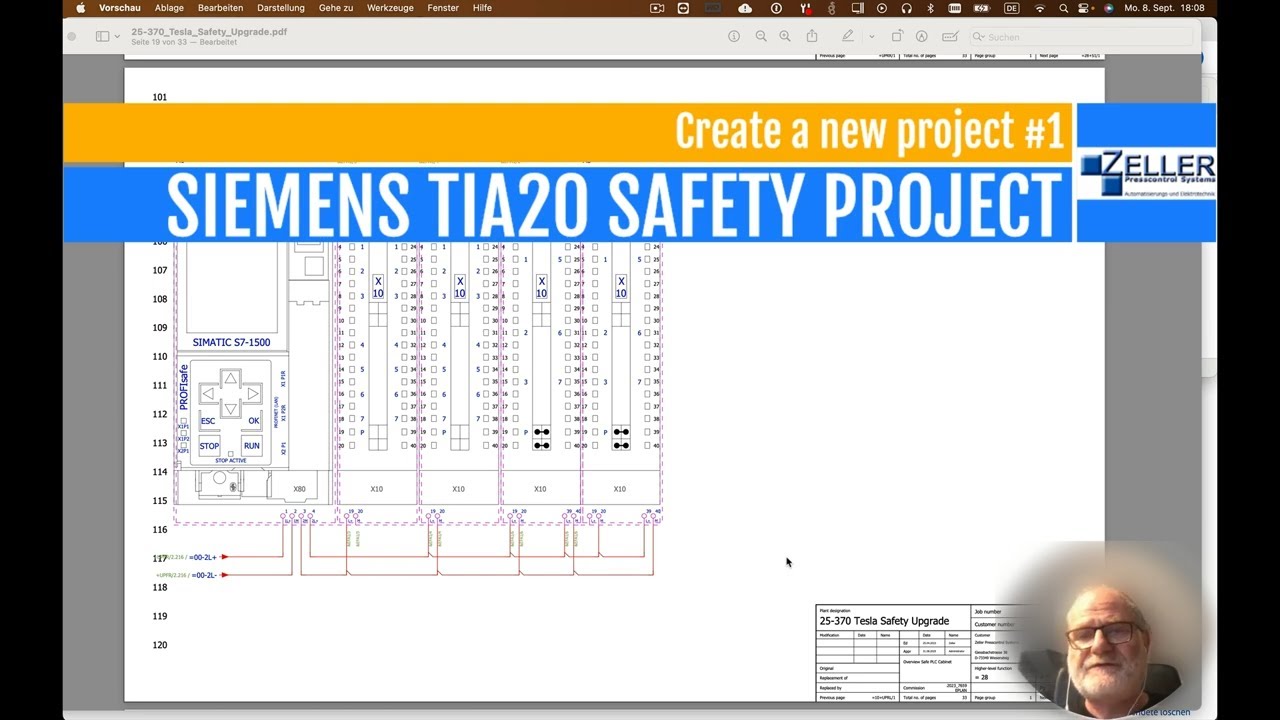The width and height of the screenshot is (1280, 720).
Task: Open the screen recording camera menu bar icon
Action: click(657, 8)
